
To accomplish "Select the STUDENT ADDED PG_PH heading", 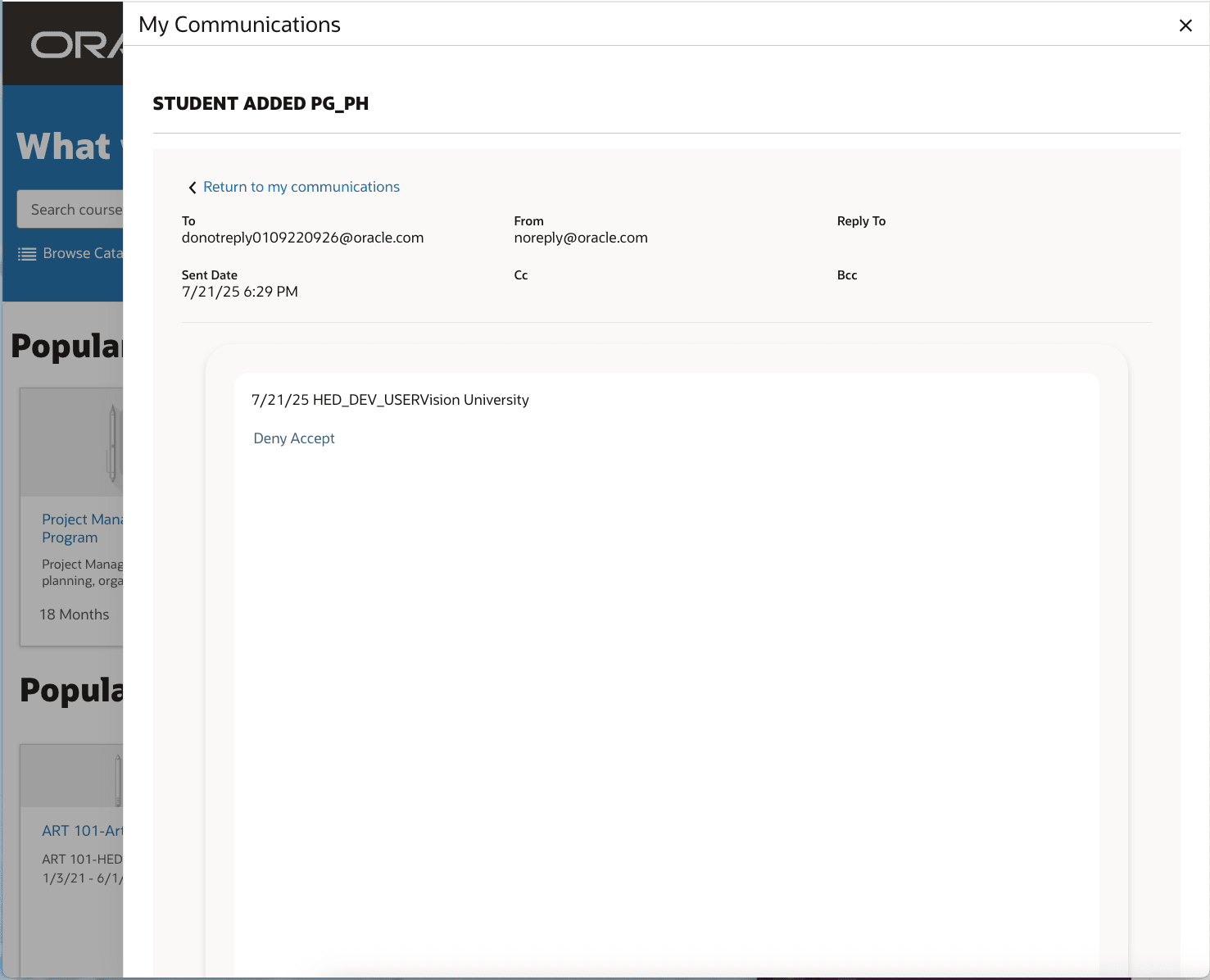I will click(x=261, y=104).
